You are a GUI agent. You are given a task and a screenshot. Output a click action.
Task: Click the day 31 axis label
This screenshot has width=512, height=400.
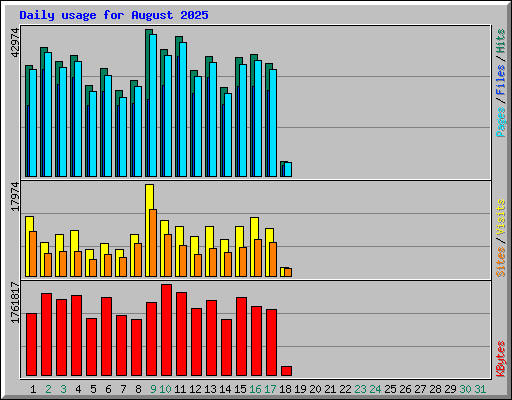(x=480, y=389)
